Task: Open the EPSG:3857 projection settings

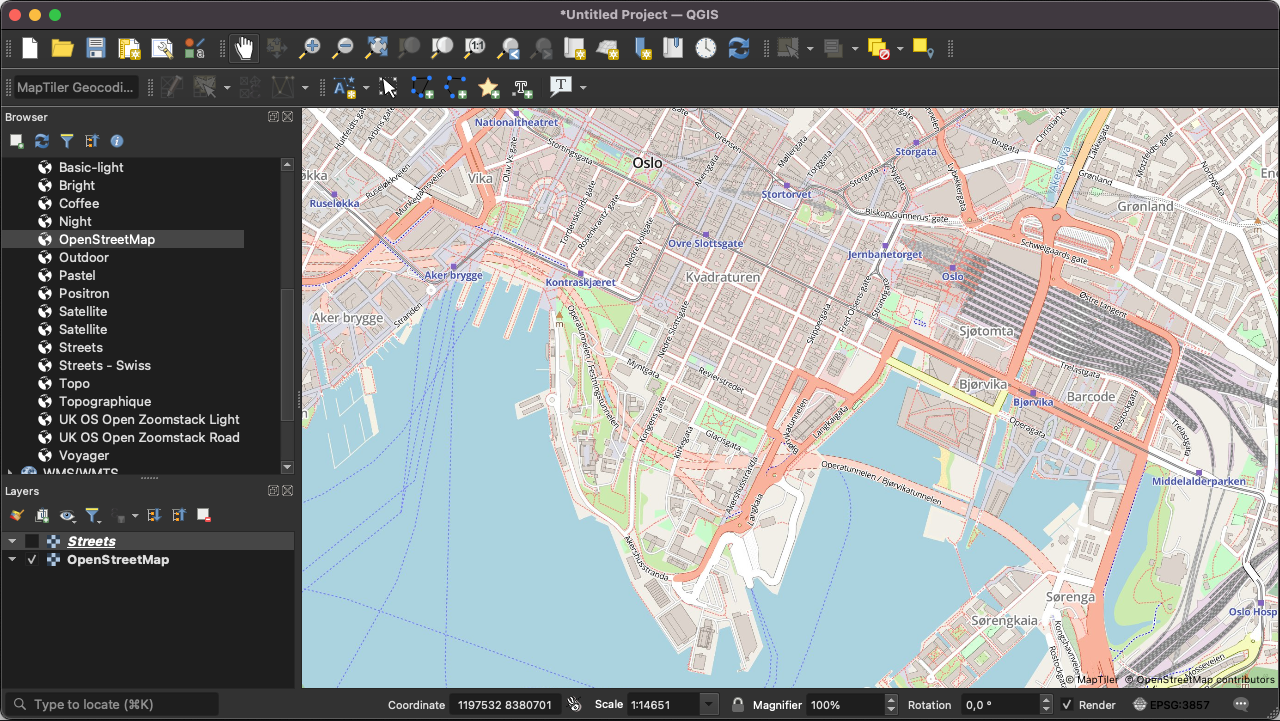Action: [x=1171, y=705]
